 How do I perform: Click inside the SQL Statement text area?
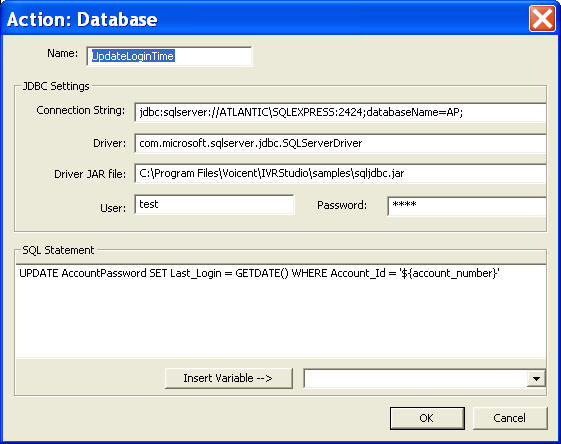[281, 311]
